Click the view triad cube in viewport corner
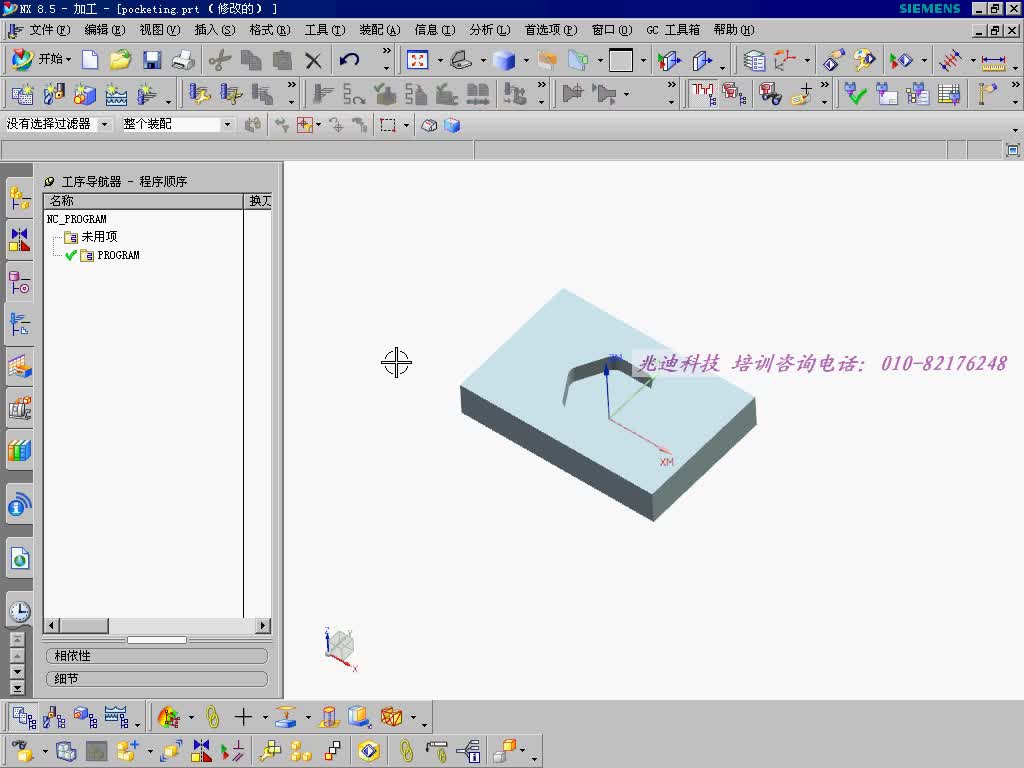This screenshot has height=768, width=1024. tap(340, 647)
